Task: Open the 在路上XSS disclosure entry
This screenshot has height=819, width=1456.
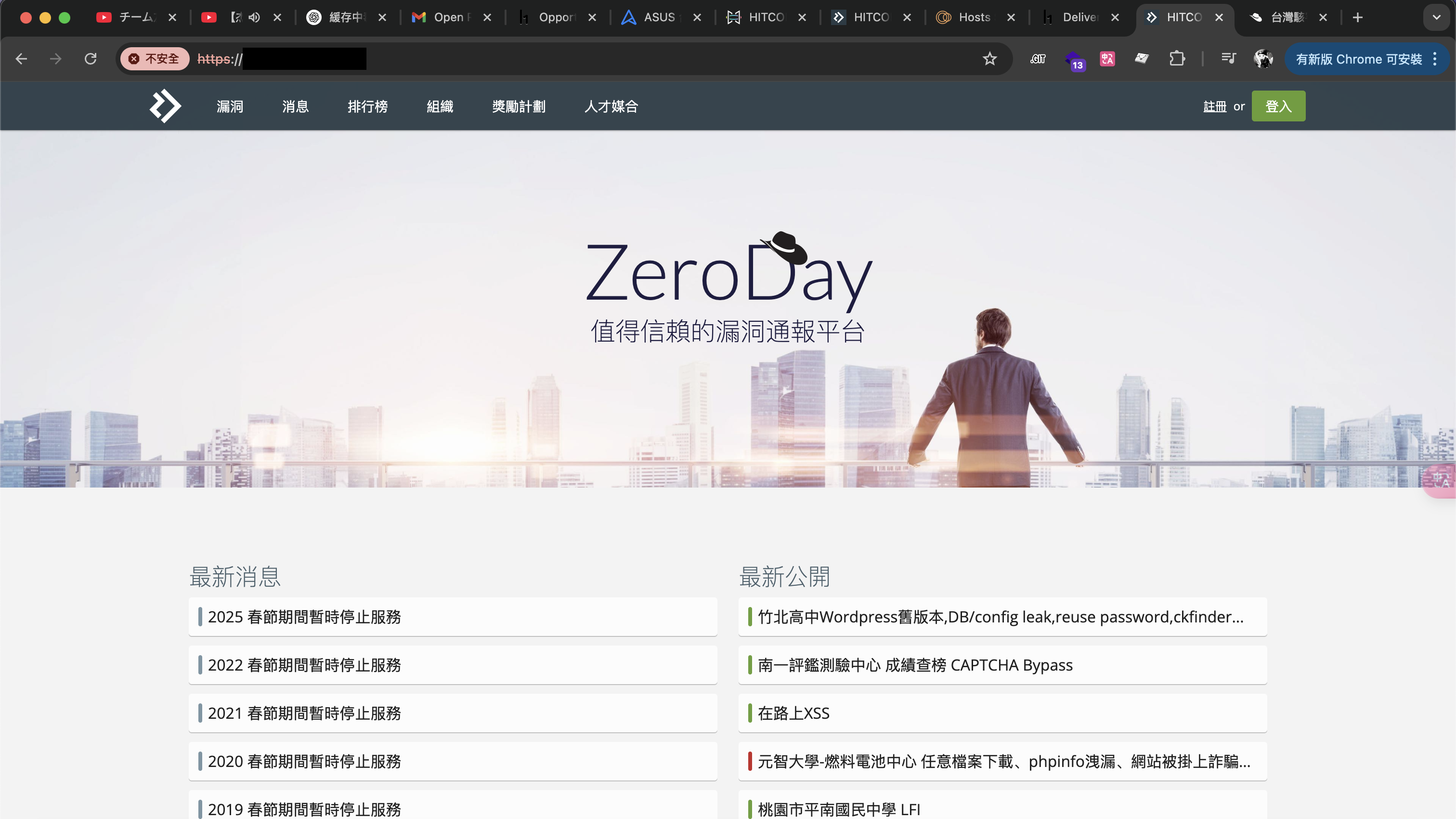Action: (x=1003, y=713)
